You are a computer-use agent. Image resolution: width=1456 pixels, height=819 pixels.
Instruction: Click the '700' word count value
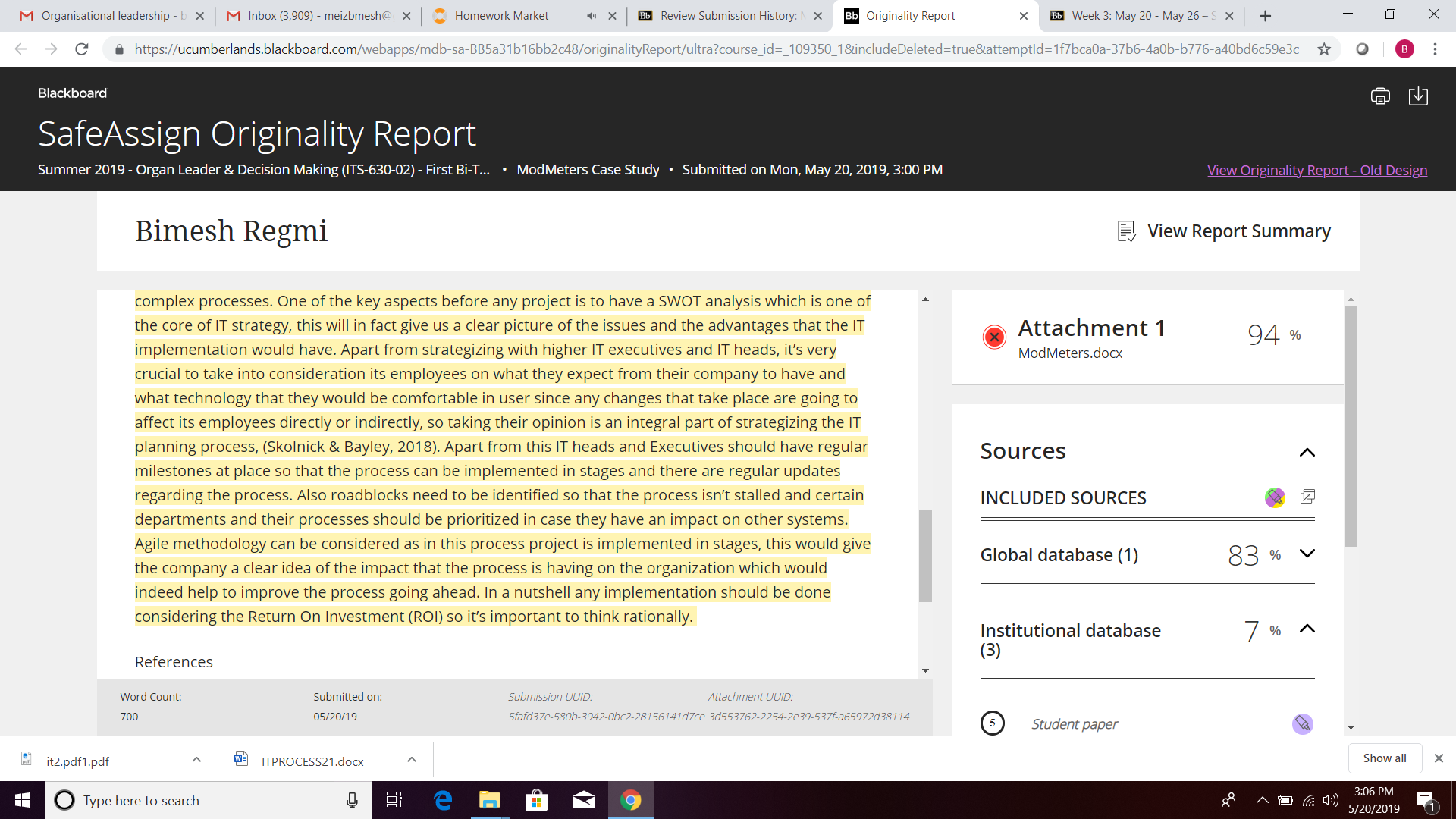[x=129, y=717]
